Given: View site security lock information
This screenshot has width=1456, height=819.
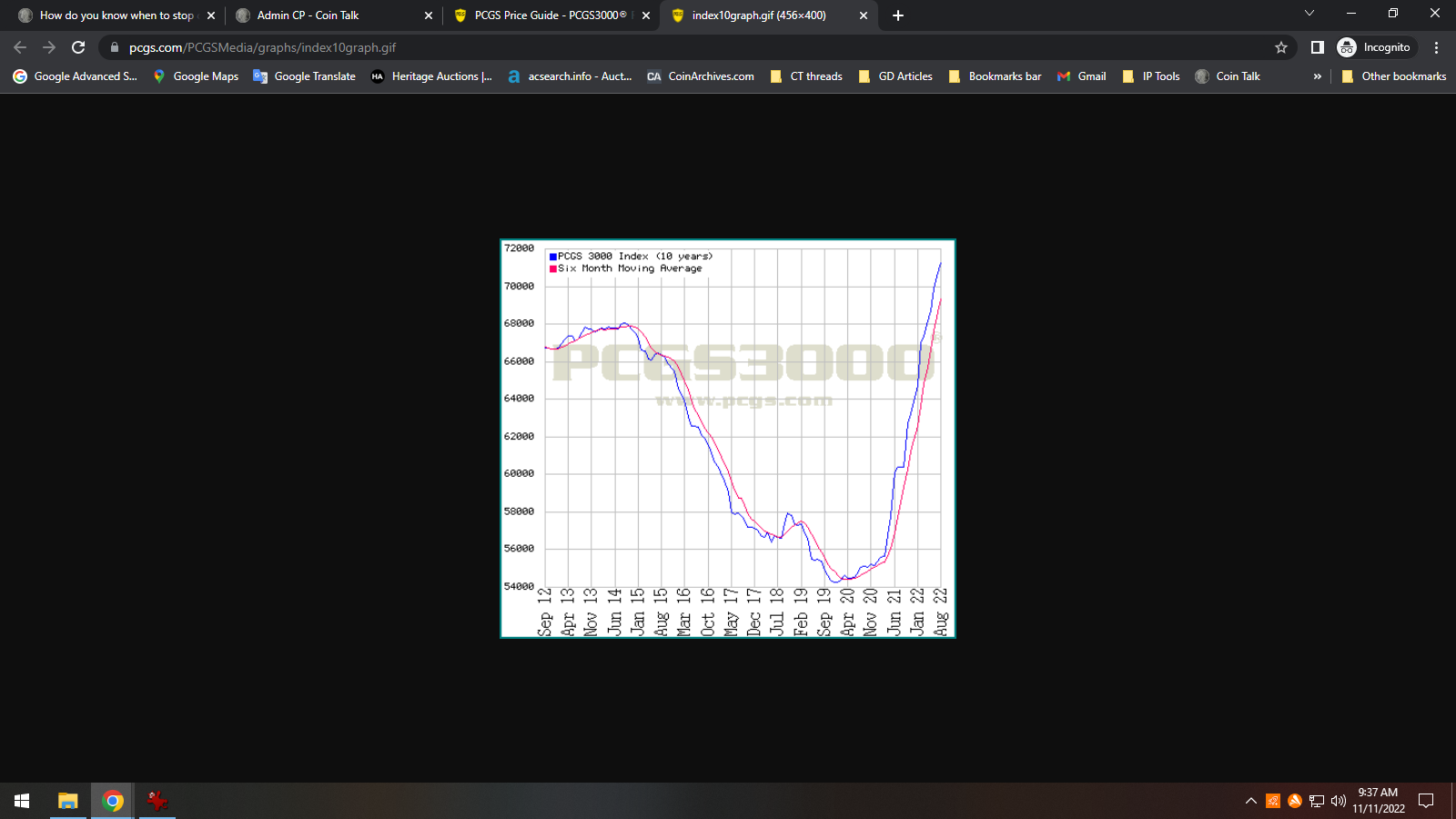Looking at the screenshot, I should (114, 47).
